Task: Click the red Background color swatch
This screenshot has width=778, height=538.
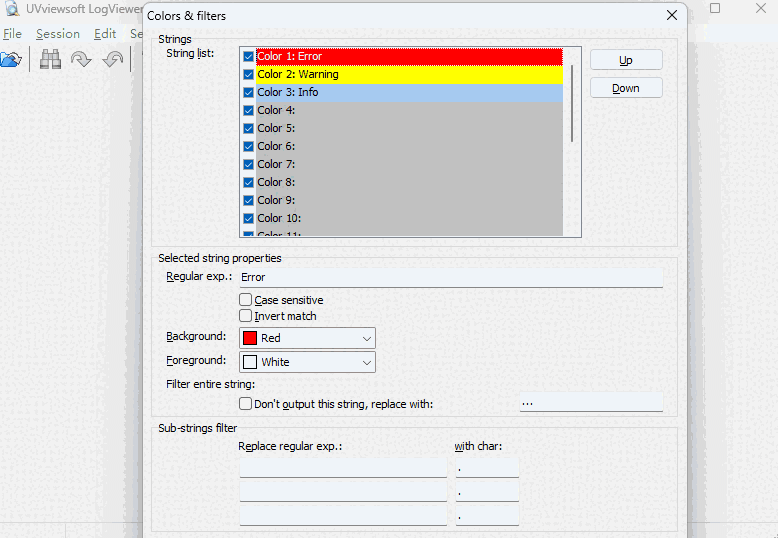Action: pyautogui.click(x=250, y=338)
